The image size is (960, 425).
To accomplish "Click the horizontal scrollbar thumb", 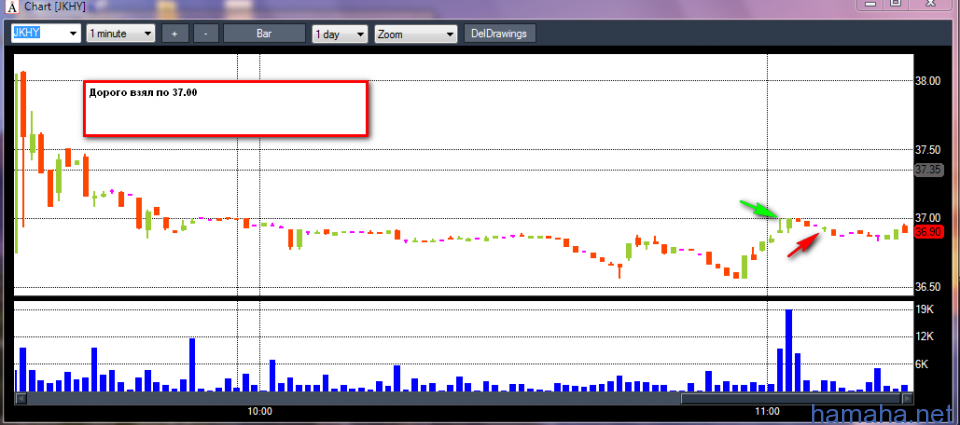I will tap(791, 398).
